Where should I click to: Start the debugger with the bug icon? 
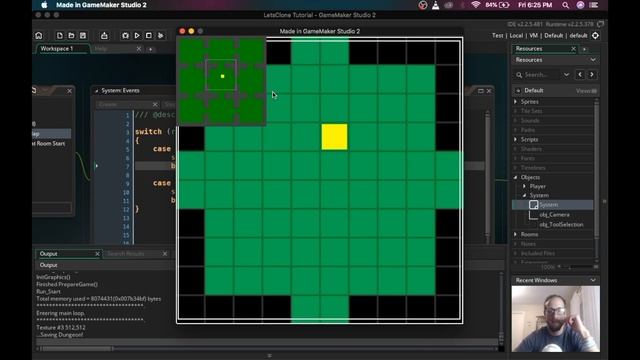click(x=125, y=36)
